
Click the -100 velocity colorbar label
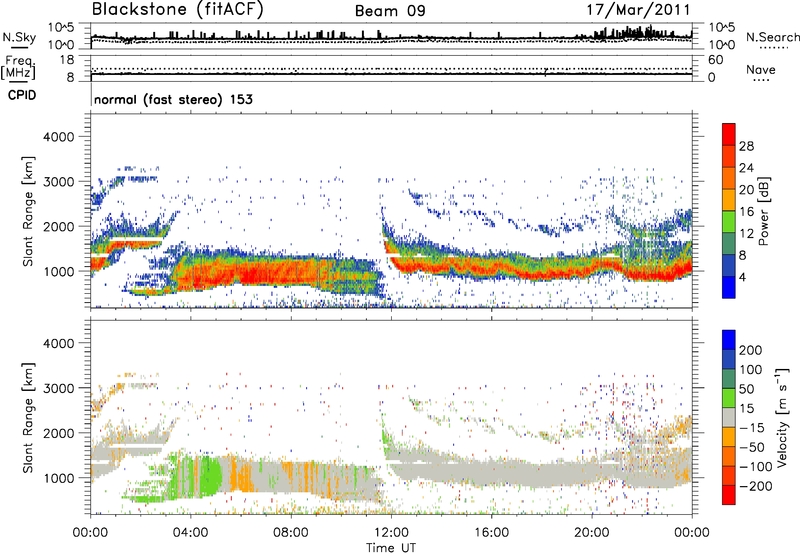[x=756, y=467]
